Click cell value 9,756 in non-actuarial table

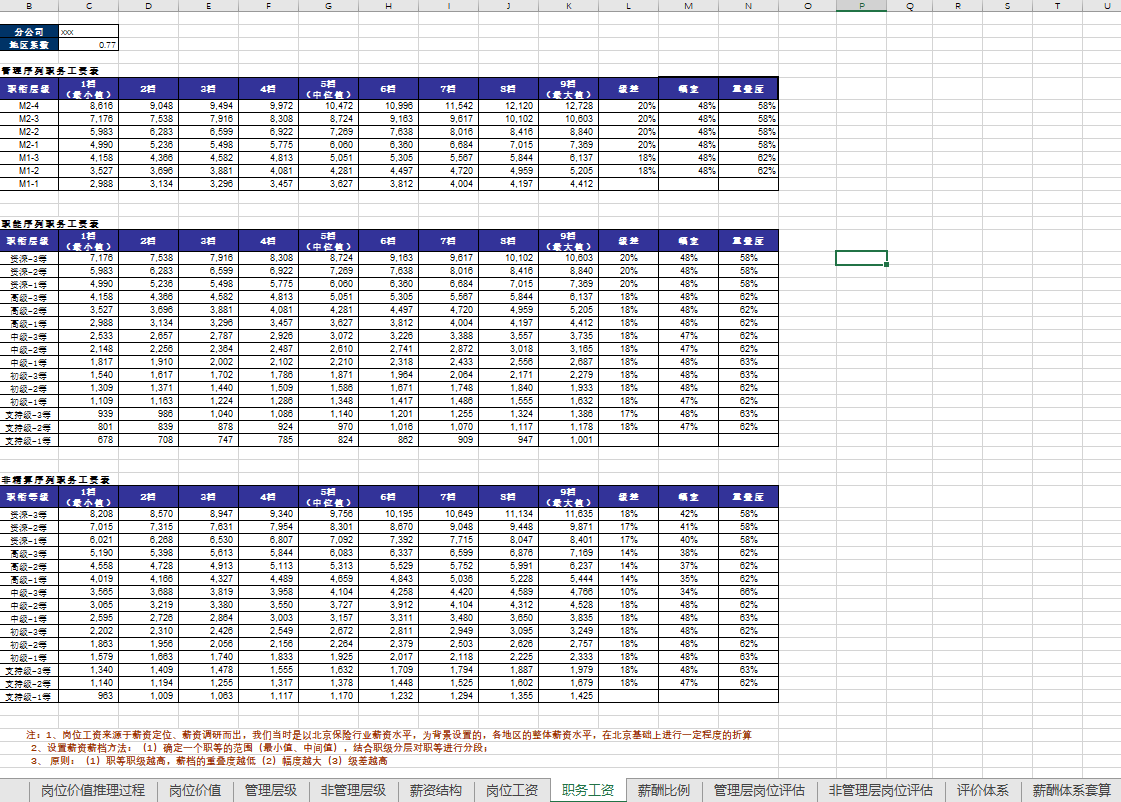[x=328, y=514]
